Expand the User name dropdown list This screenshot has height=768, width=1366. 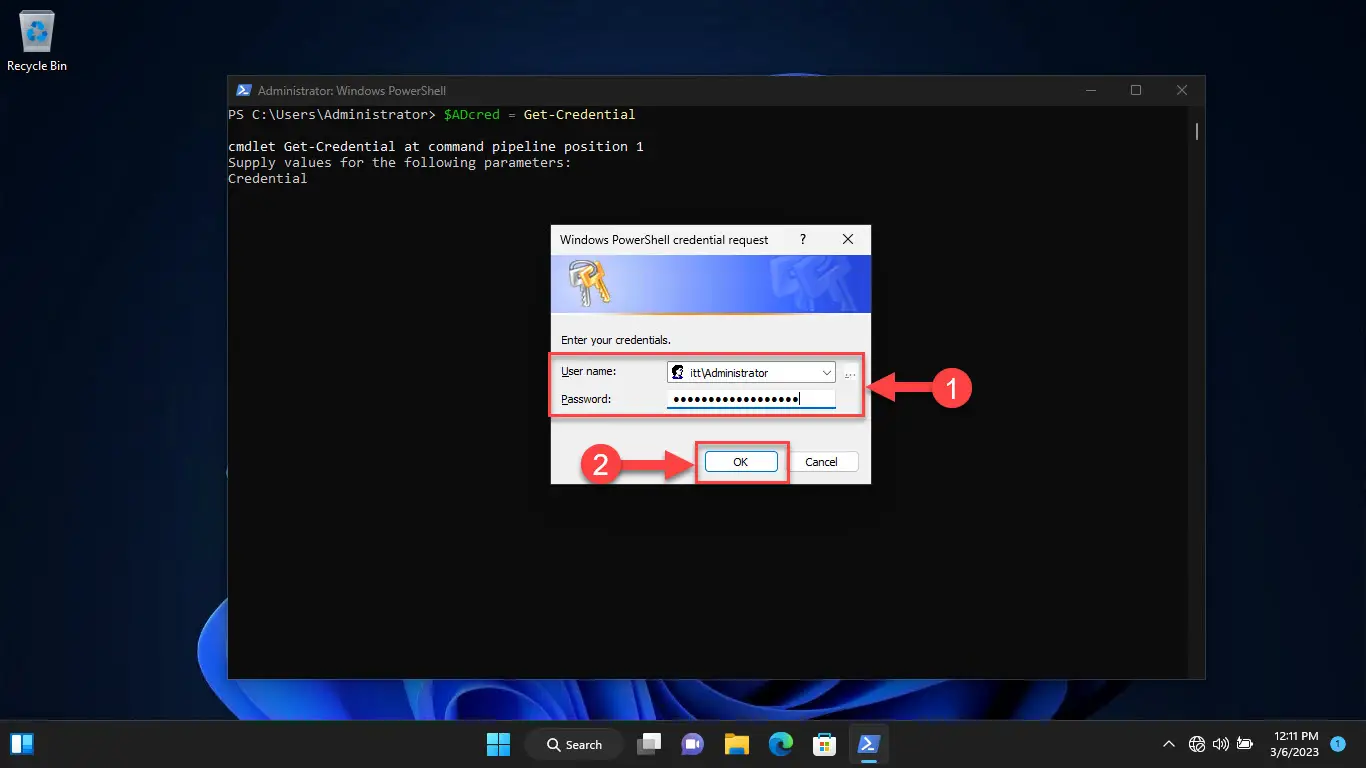(x=826, y=372)
